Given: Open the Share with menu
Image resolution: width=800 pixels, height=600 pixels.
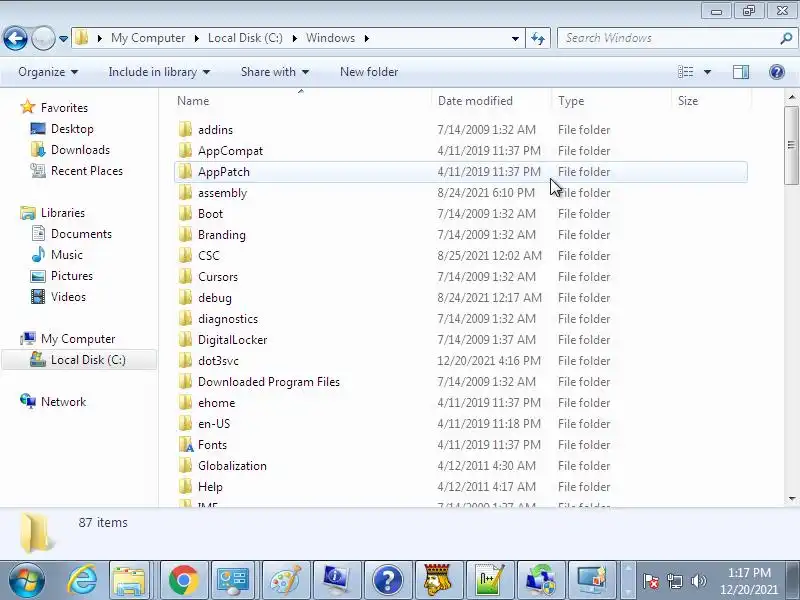Looking at the screenshot, I should tap(275, 72).
